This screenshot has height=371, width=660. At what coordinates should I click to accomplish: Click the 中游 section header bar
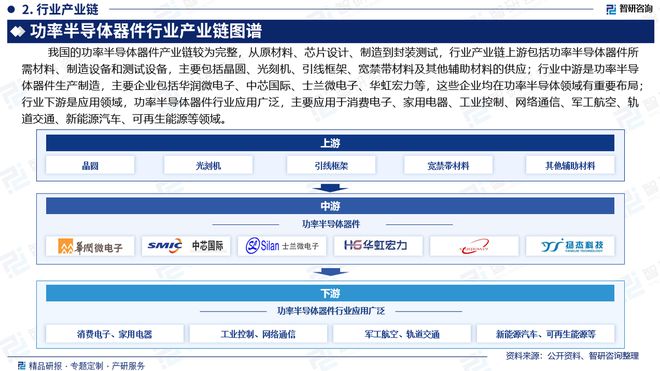[330, 206]
